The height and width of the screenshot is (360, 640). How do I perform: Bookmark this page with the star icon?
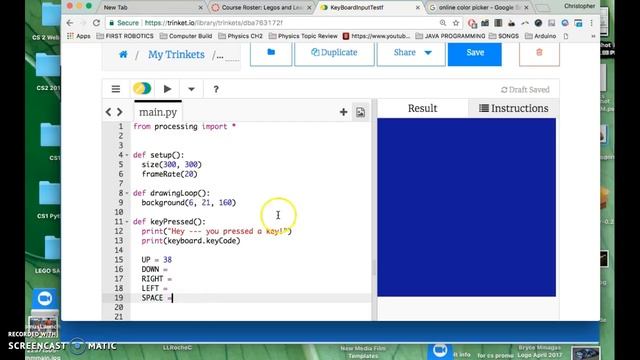click(456, 23)
